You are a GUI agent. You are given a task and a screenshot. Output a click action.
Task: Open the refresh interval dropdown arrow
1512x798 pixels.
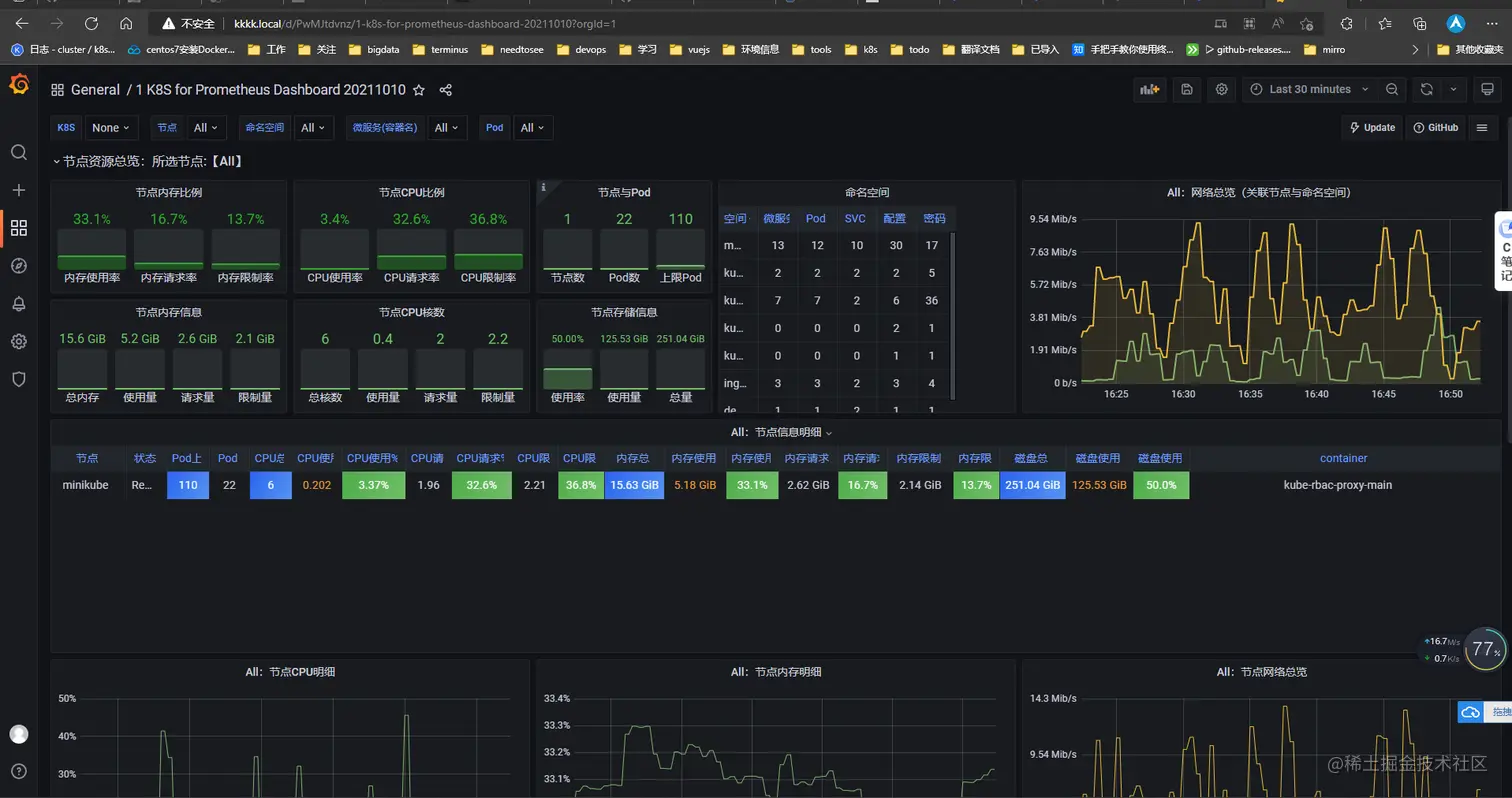[1454, 89]
